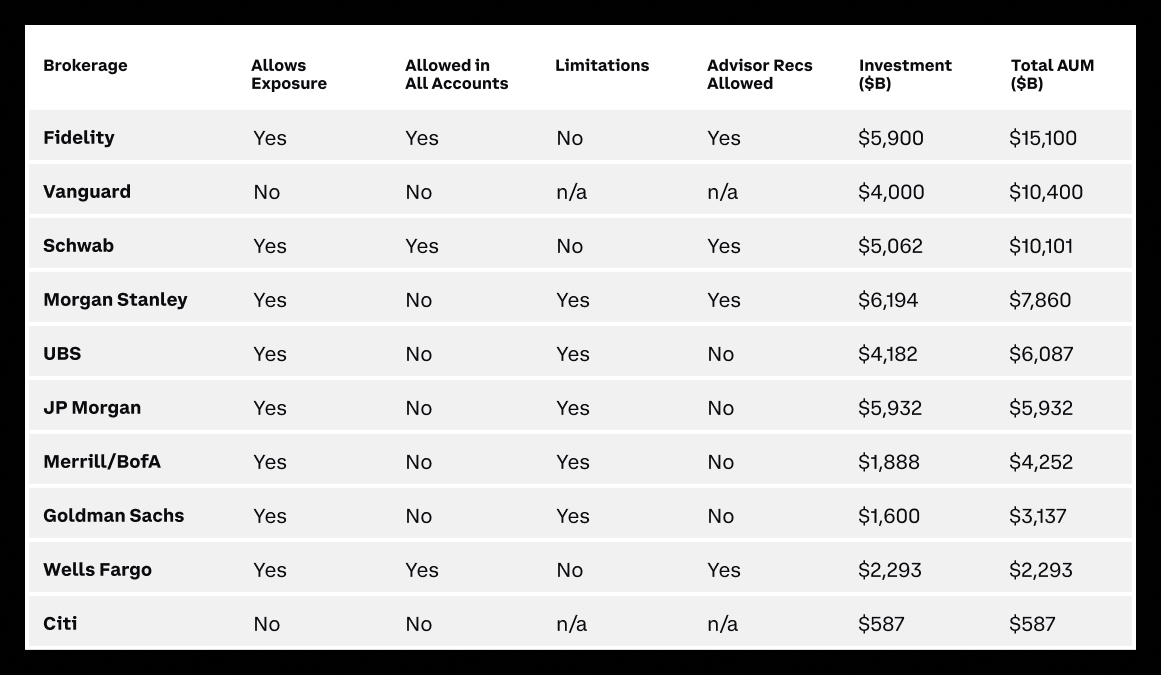Click the Limitations column header

602,66
